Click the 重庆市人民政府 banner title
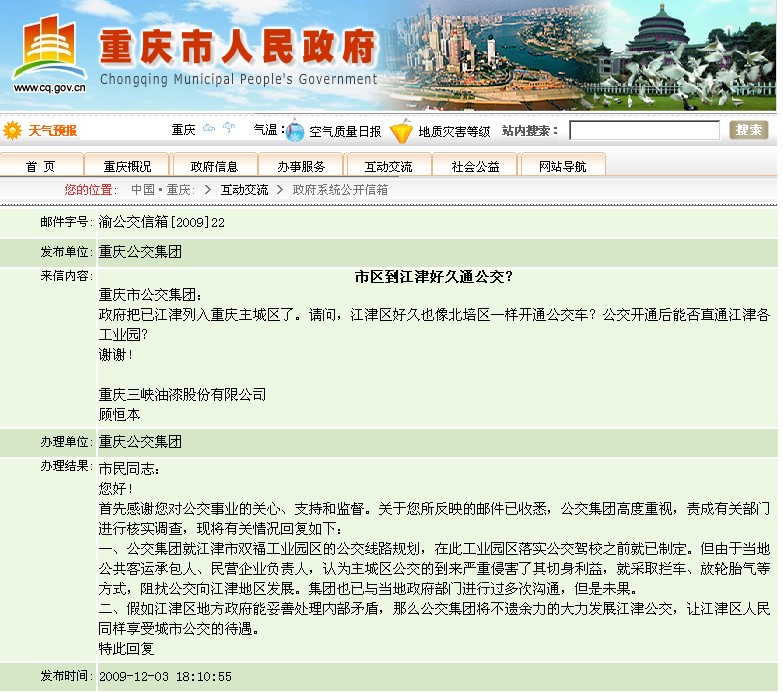 238,46
